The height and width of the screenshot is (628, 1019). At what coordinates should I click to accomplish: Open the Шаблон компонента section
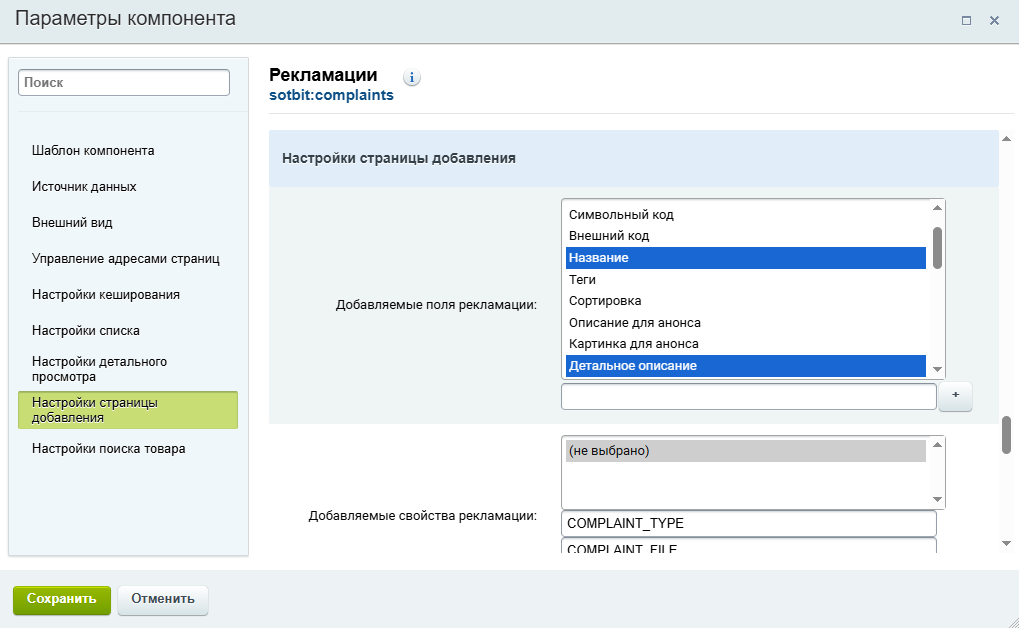[93, 151]
